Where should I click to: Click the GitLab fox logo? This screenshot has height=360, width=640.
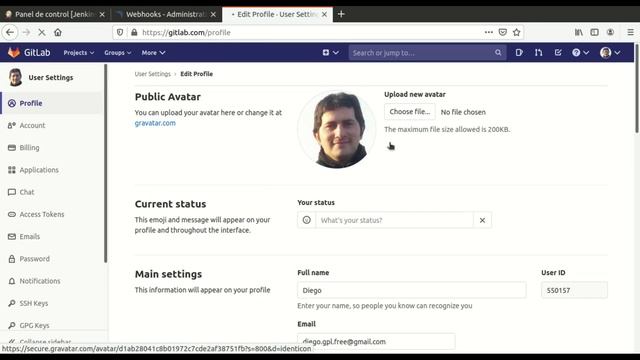pyautogui.click(x=14, y=53)
